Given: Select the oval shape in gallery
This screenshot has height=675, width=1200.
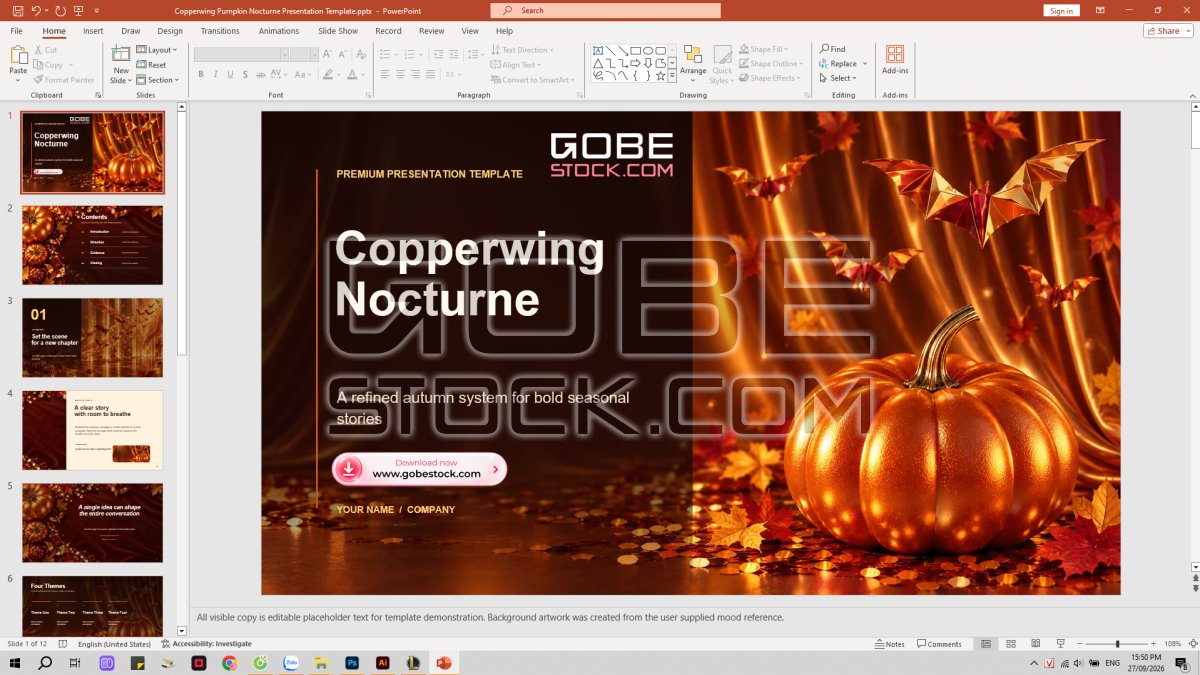Looking at the screenshot, I should (x=648, y=50).
